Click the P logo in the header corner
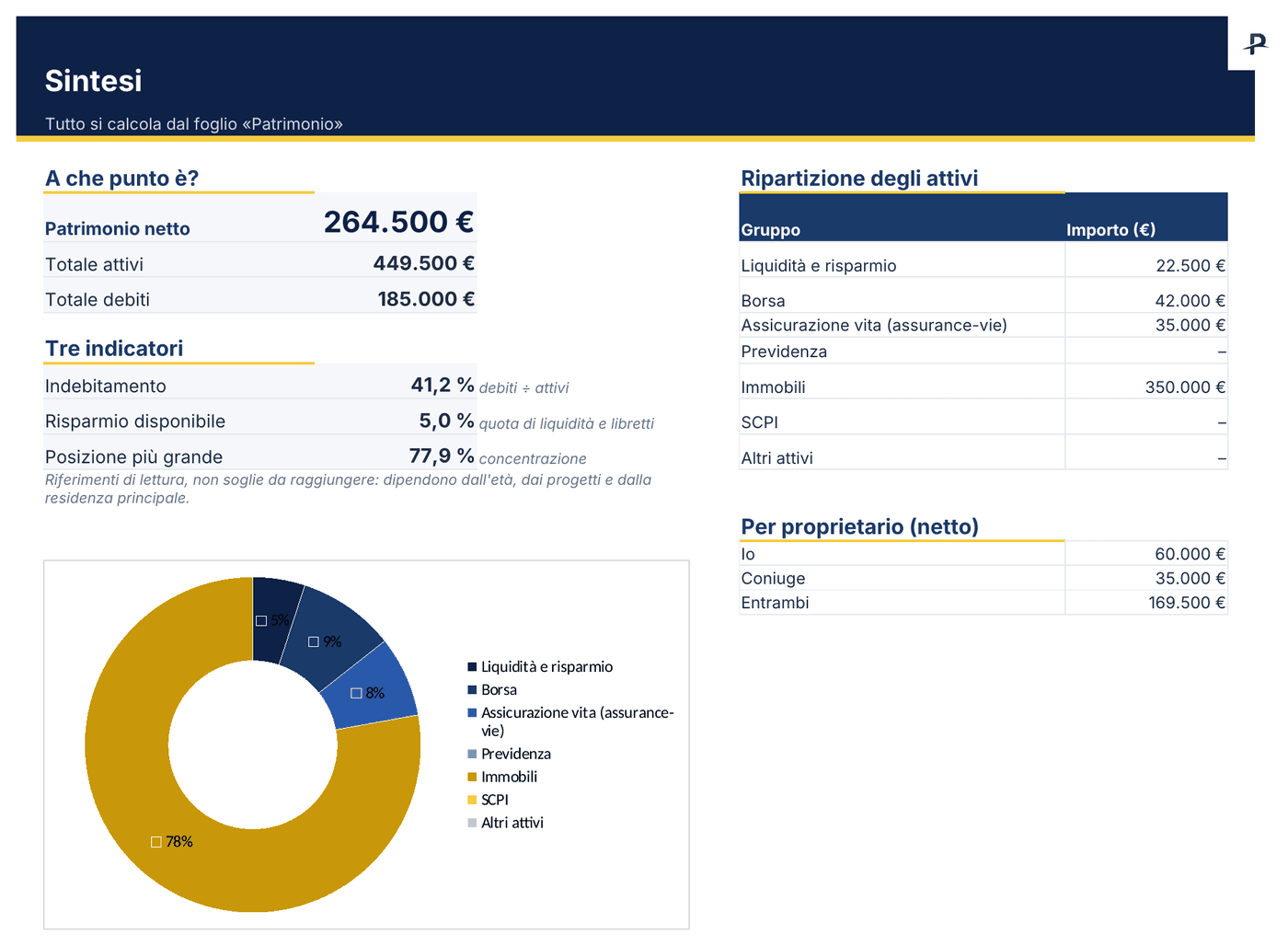 1255,43
